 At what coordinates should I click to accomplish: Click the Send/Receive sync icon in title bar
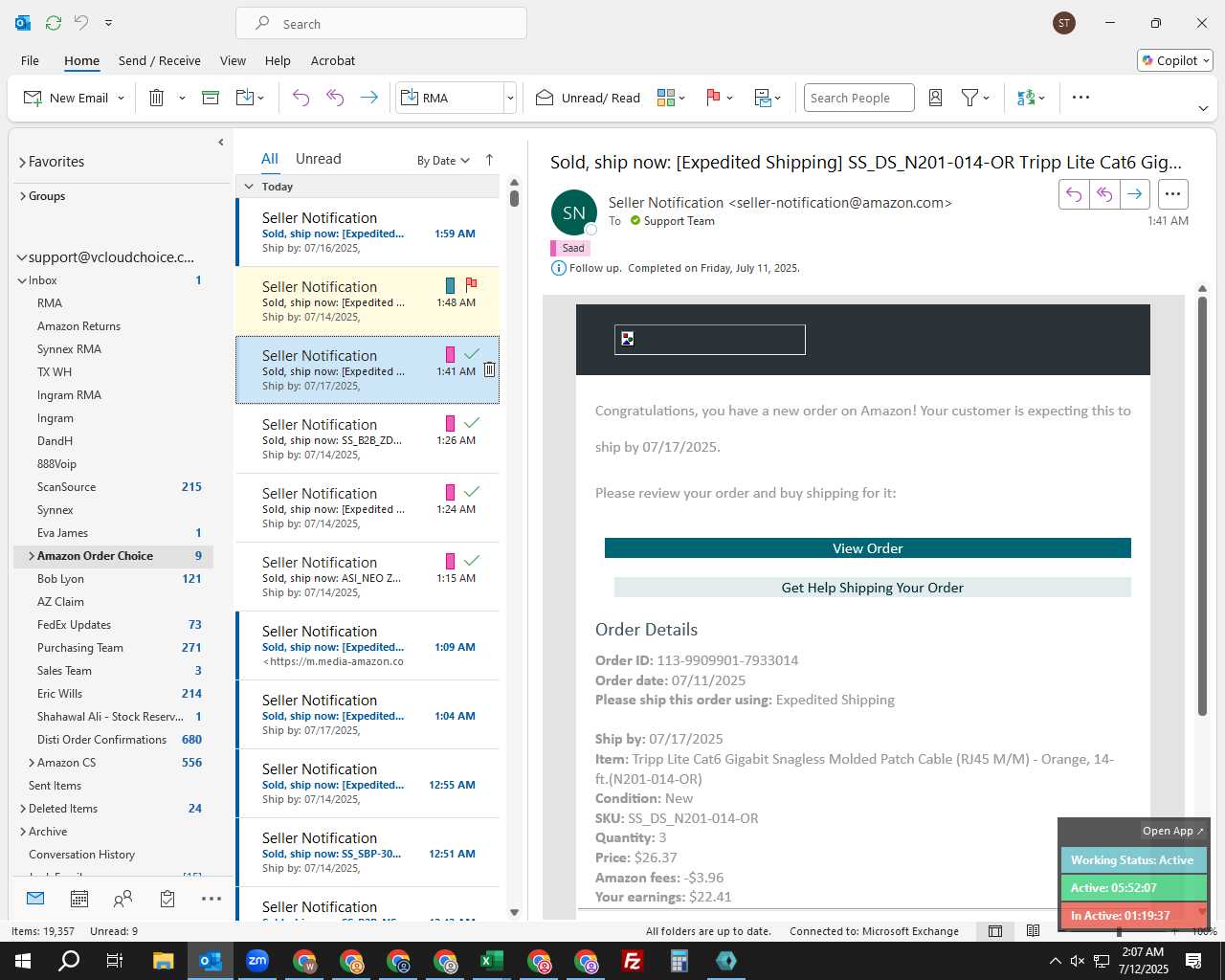click(x=54, y=23)
